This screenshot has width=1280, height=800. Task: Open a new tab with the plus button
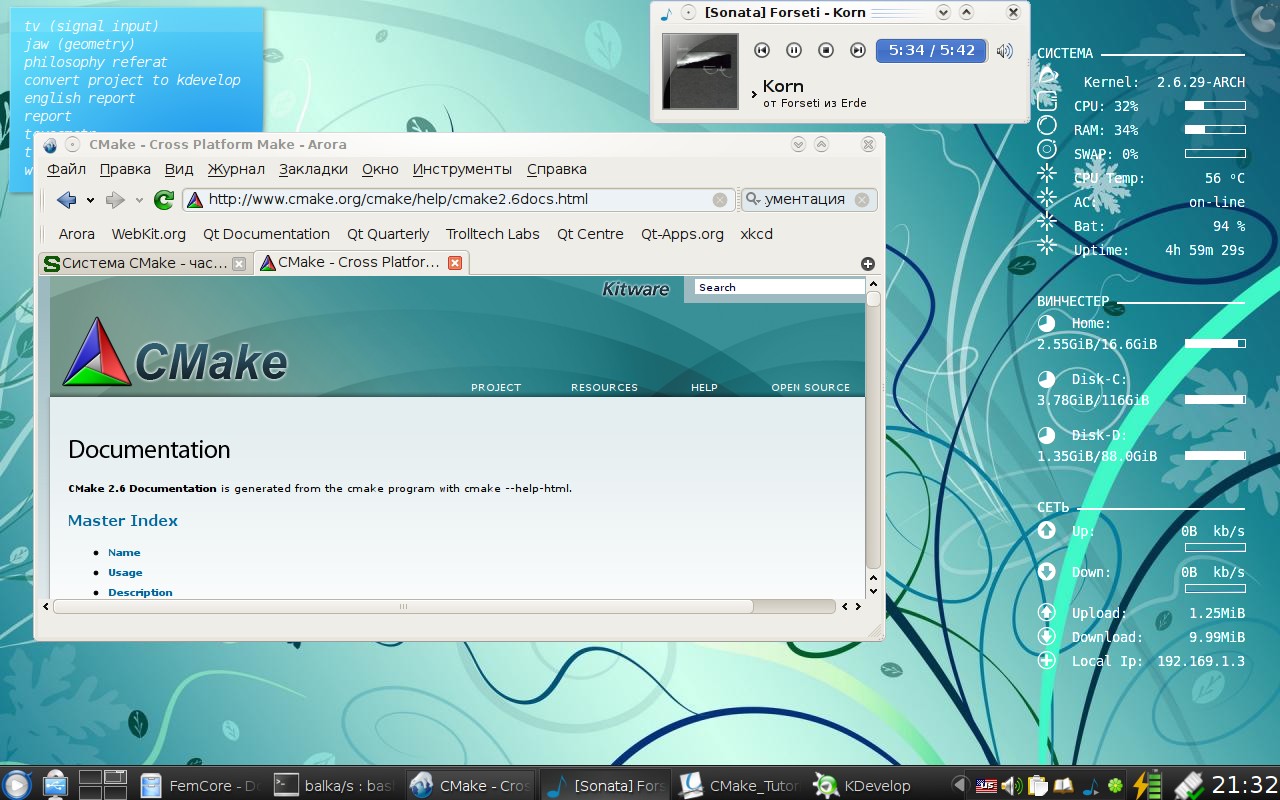coord(867,264)
